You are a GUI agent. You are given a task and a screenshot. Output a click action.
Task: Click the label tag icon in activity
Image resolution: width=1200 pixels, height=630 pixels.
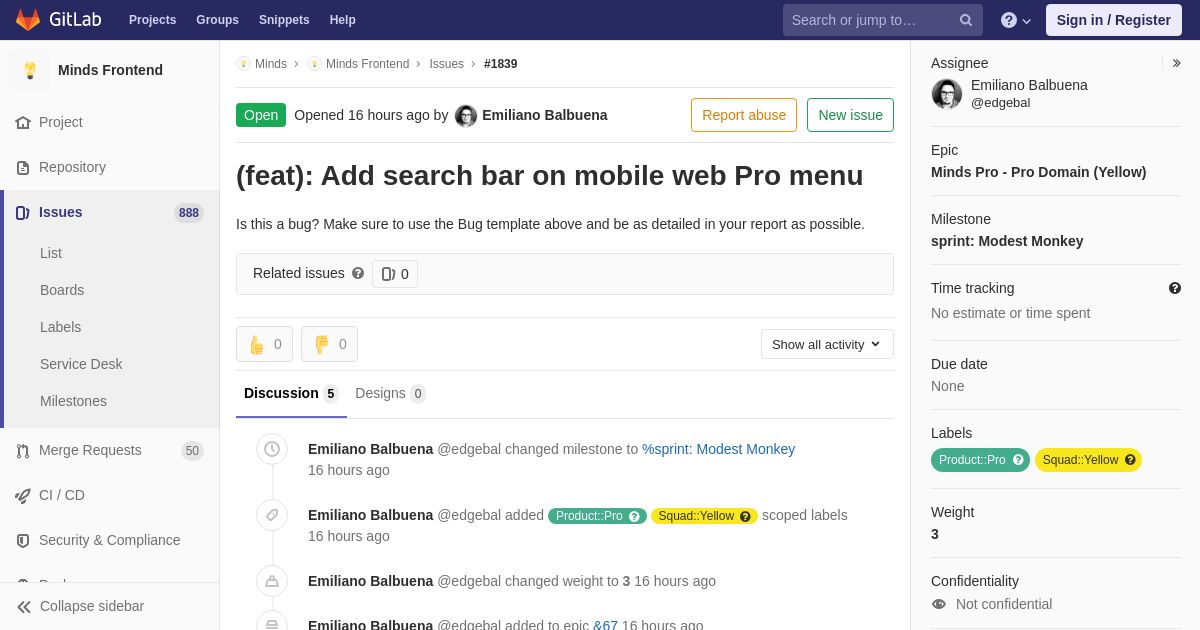pyautogui.click(x=272, y=515)
